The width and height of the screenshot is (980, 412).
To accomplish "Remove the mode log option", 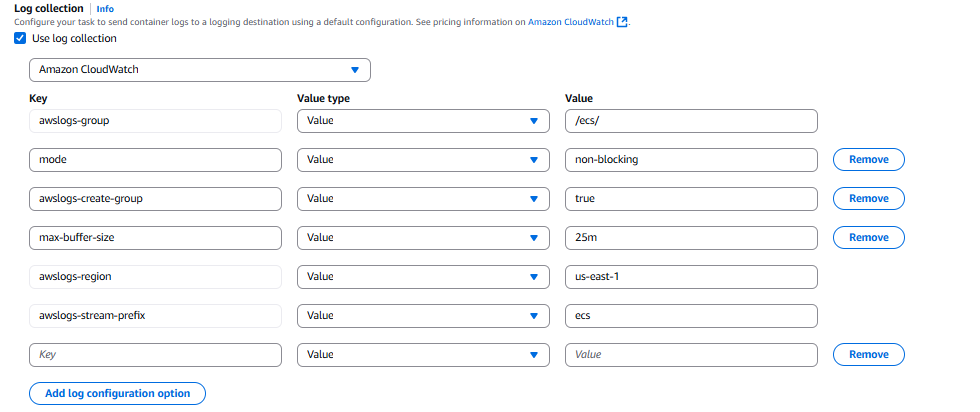I will (868, 160).
